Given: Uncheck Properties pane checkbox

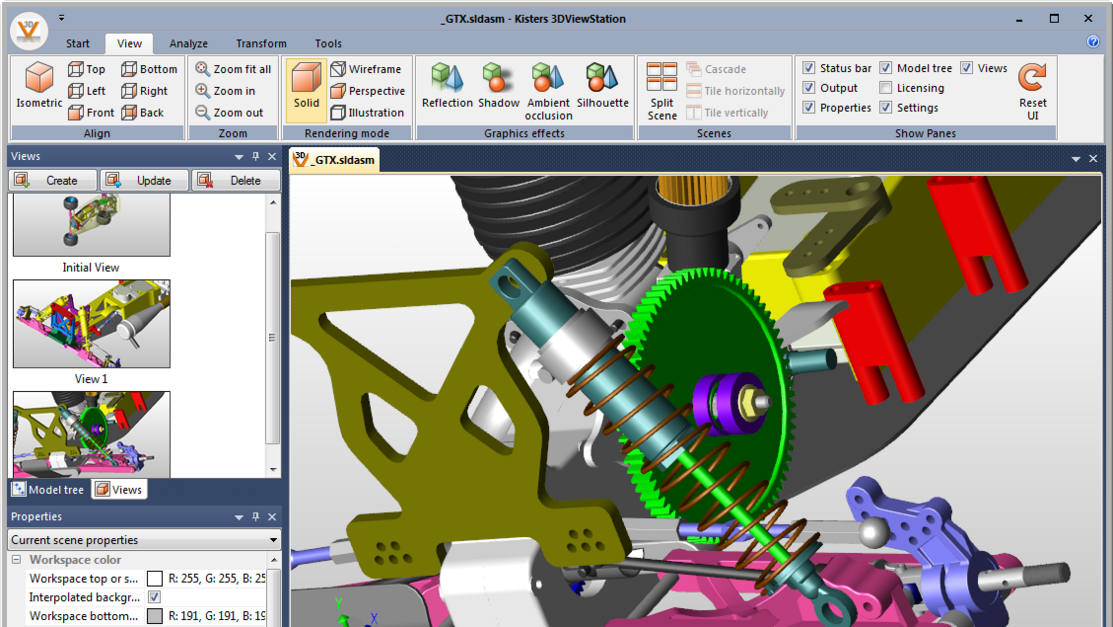Looking at the screenshot, I should click(x=808, y=108).
